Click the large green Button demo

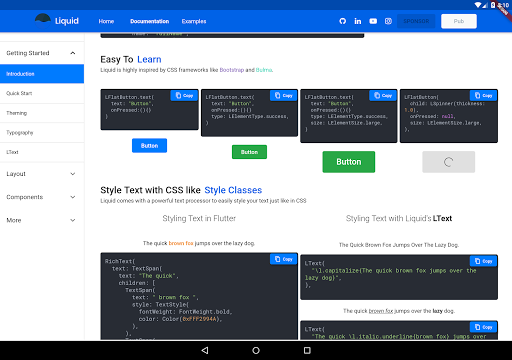[349, 162]
